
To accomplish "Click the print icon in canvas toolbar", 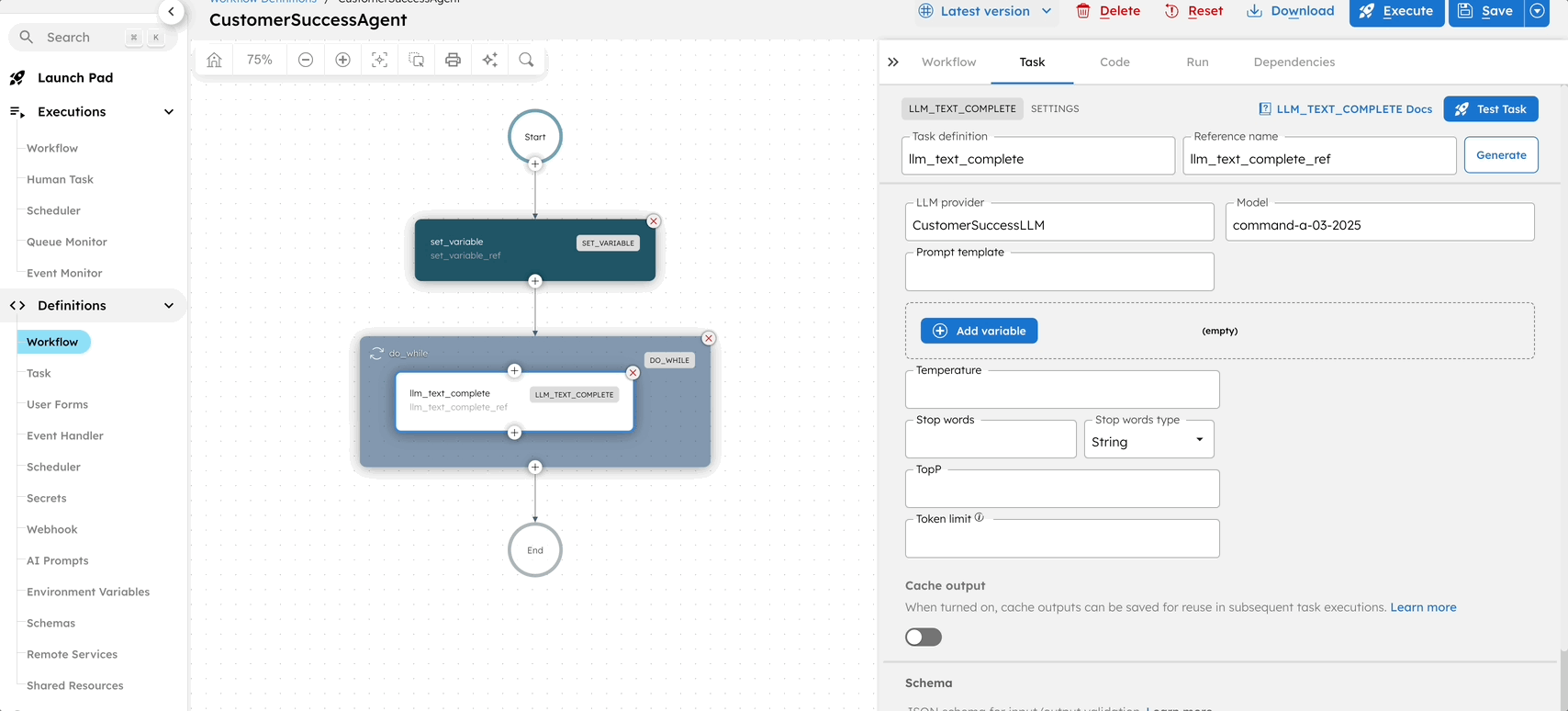I will pyautogui.click(x=453, y=60).
